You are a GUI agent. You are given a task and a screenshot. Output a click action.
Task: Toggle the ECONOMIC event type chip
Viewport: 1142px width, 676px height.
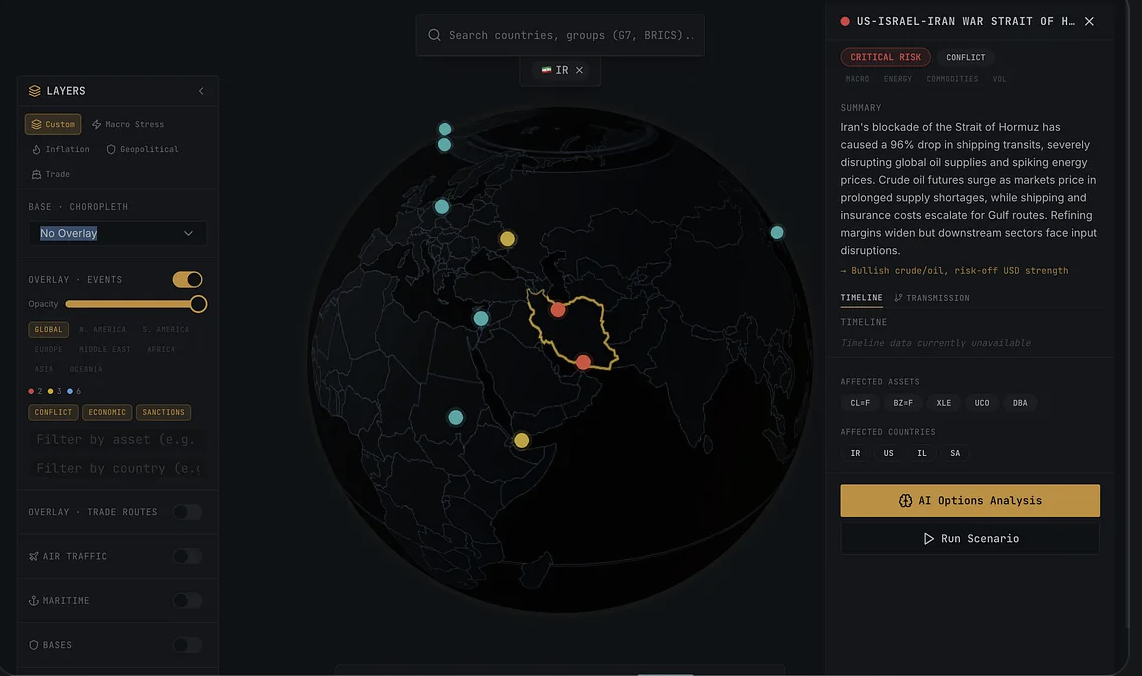[107, 412]
